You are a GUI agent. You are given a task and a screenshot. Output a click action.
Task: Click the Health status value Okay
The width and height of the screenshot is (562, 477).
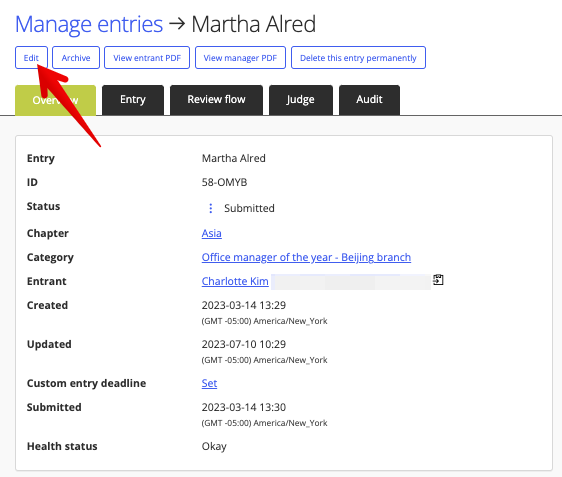pos(214,447)
